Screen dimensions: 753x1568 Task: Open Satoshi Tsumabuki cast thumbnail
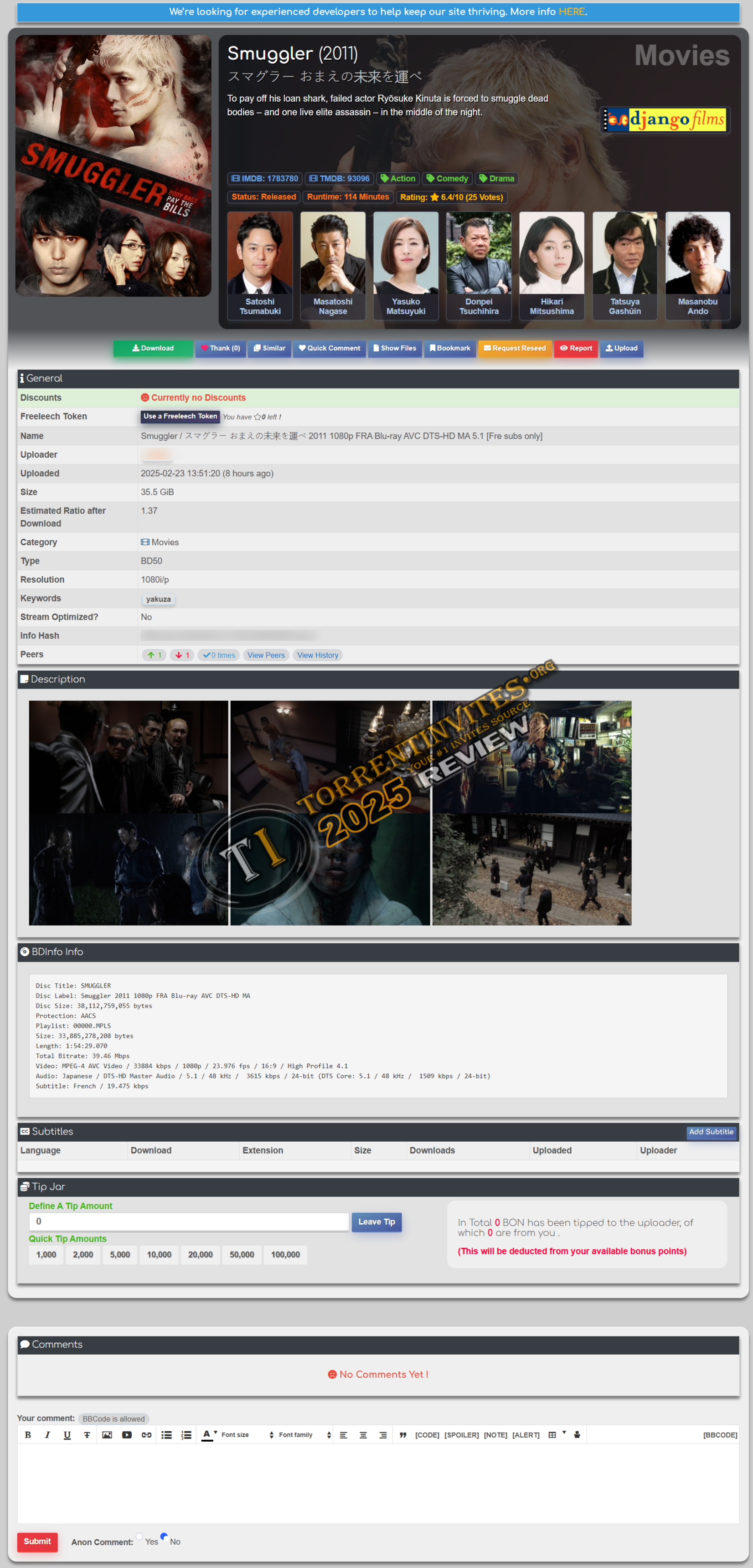click(x=260, y=265)
